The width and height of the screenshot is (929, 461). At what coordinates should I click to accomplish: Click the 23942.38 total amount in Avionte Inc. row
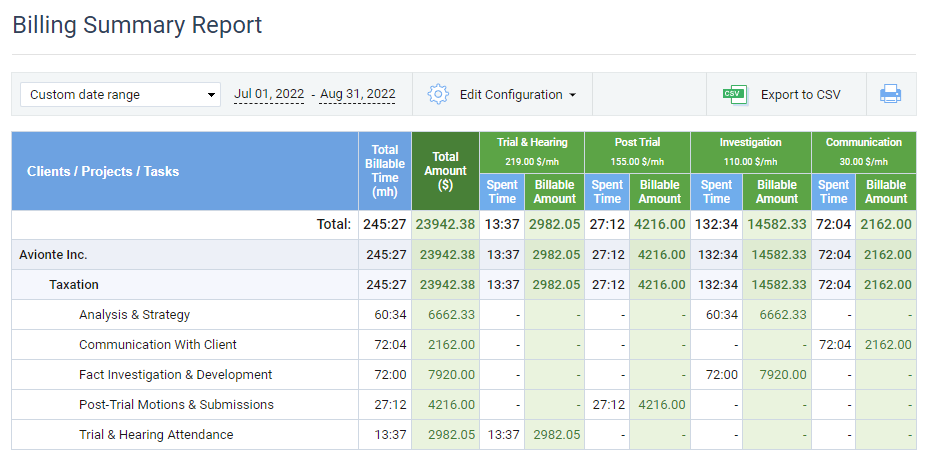pyautogui.click(x=447, y=255)
